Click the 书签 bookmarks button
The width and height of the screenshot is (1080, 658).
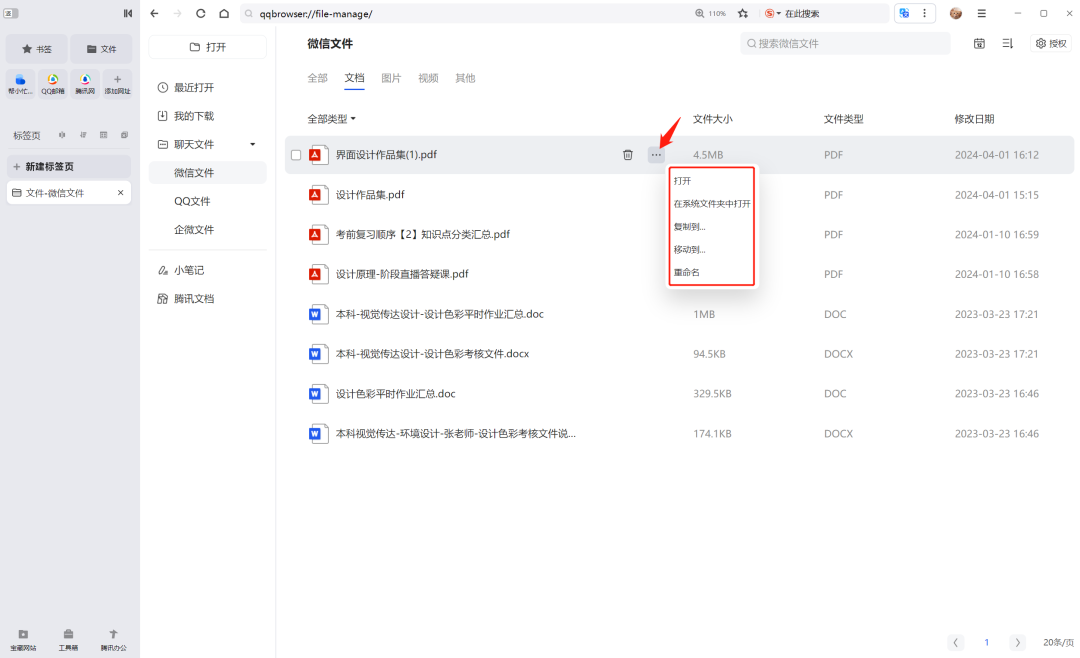(x=37, y=49)
